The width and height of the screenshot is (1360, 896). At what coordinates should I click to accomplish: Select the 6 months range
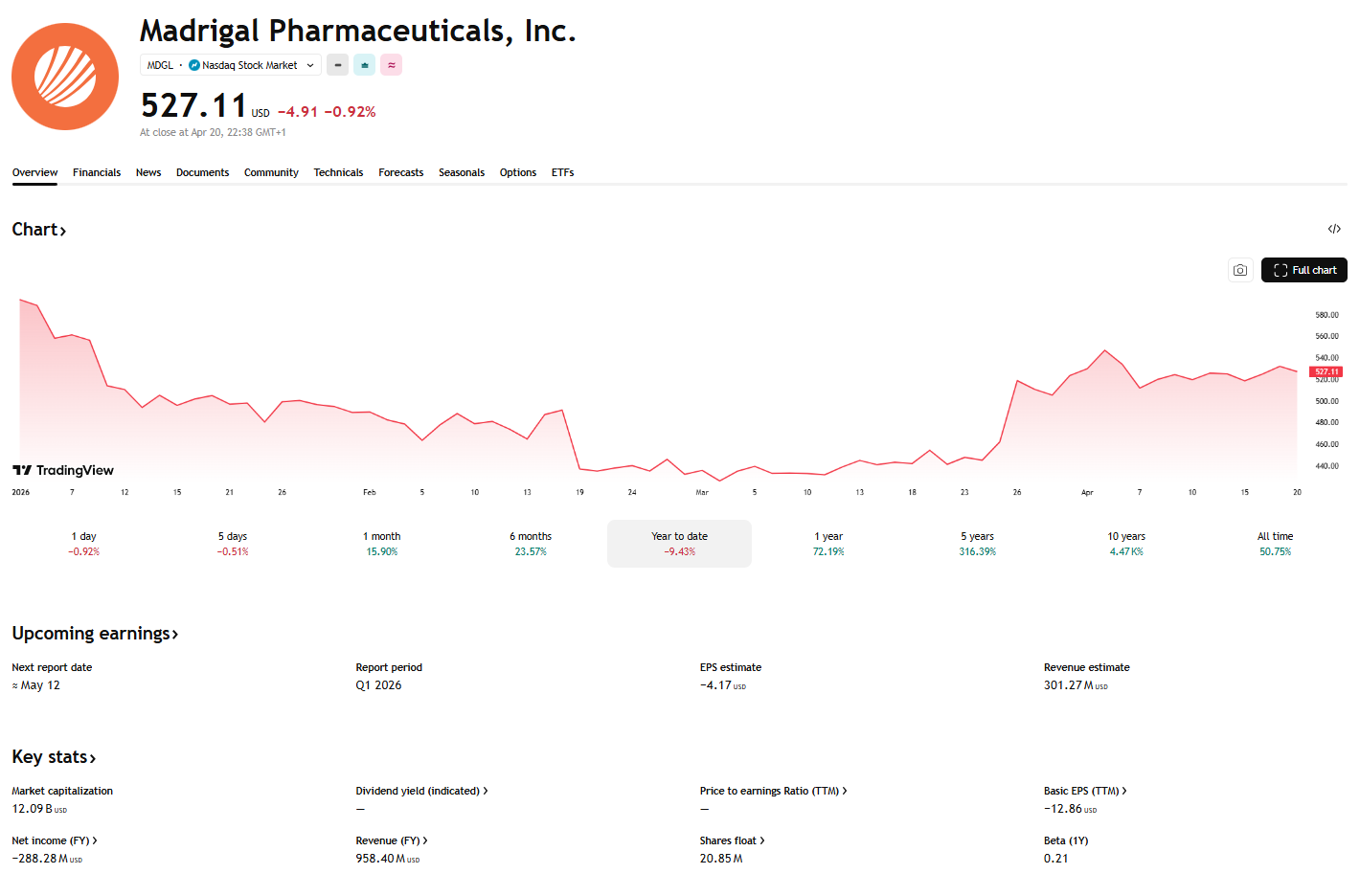(531, 544)
